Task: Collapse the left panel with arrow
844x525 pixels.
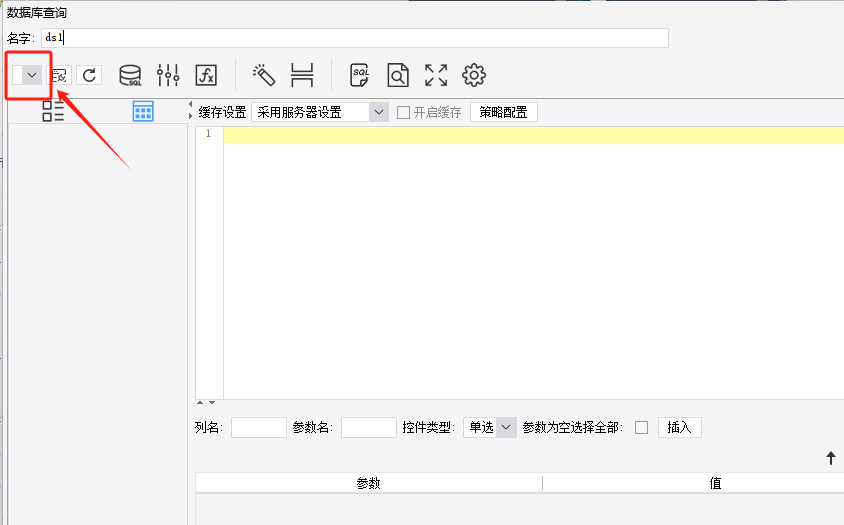Action: pyautogui.click(x=190, y=104)
